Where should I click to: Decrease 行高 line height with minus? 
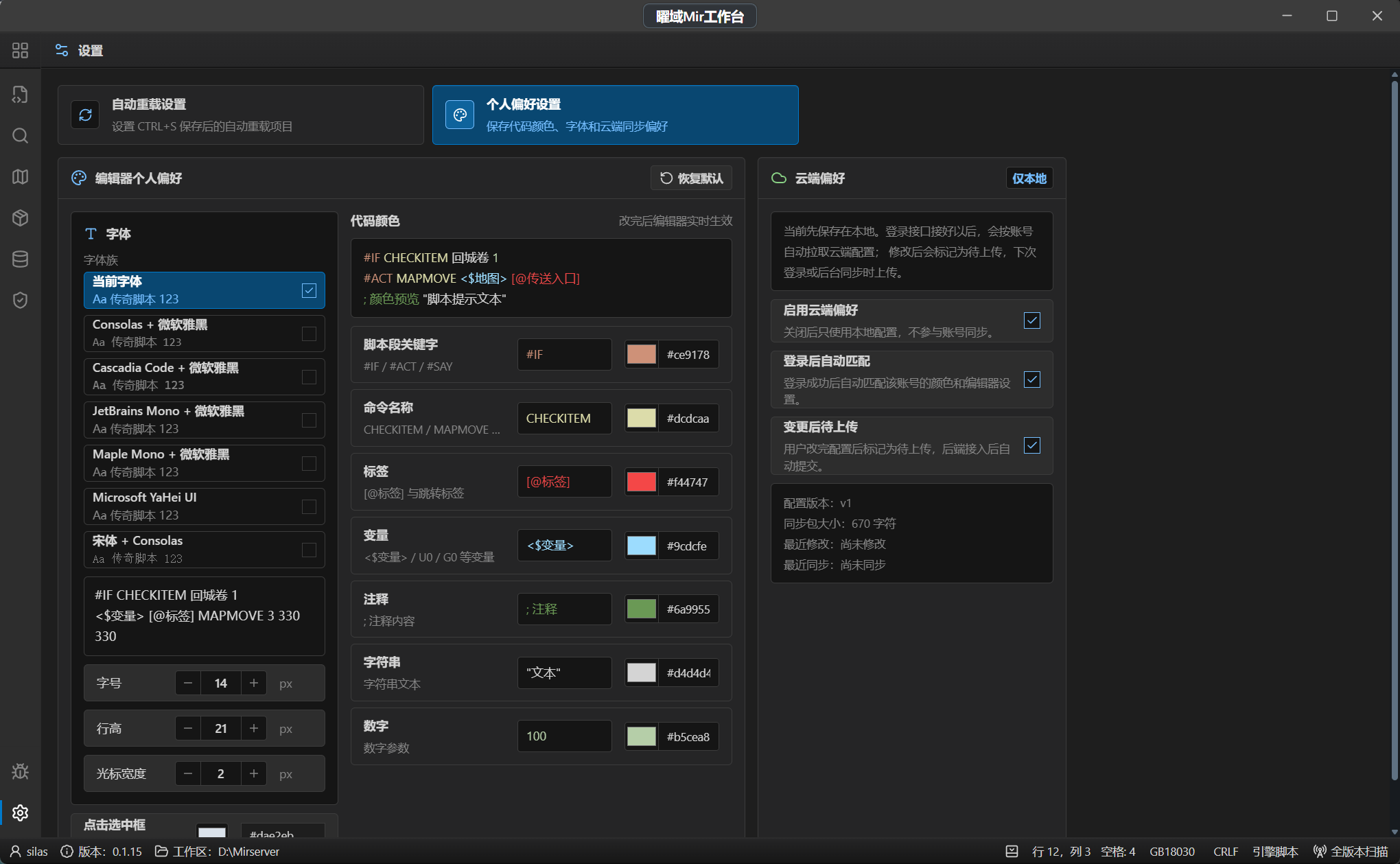pyautogui.click(x=187, y=728)
